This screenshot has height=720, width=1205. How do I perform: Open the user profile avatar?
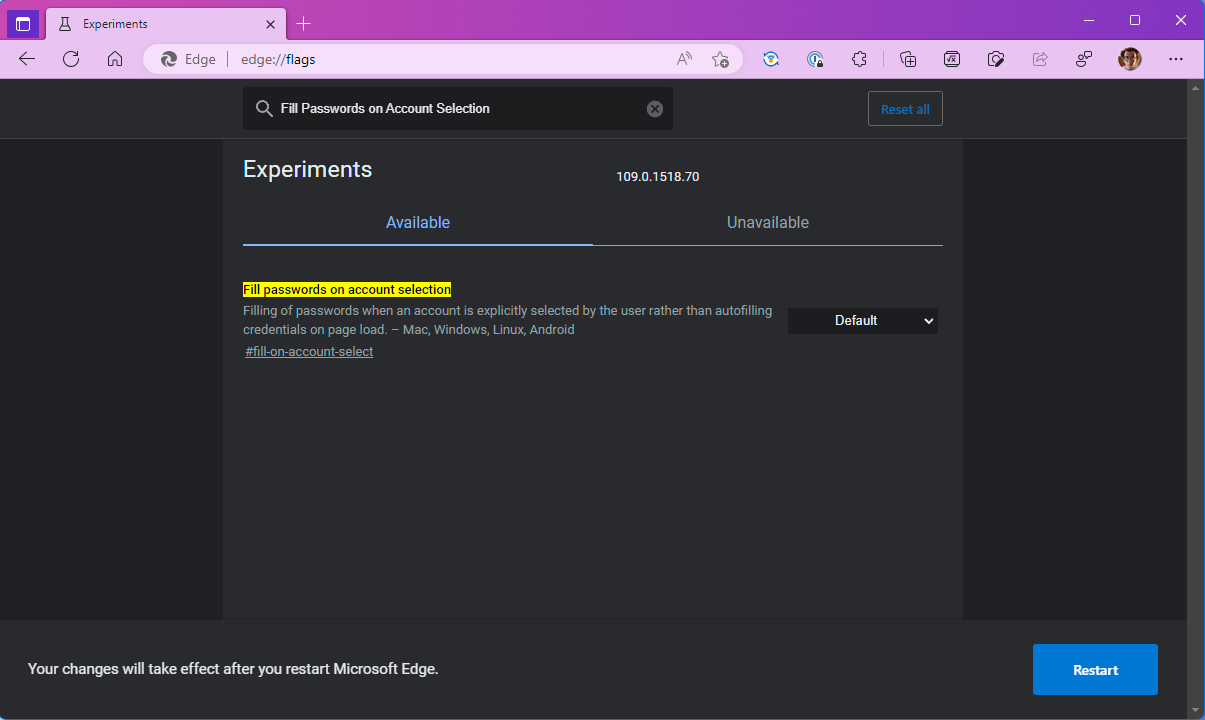[x=1130, y=59]
